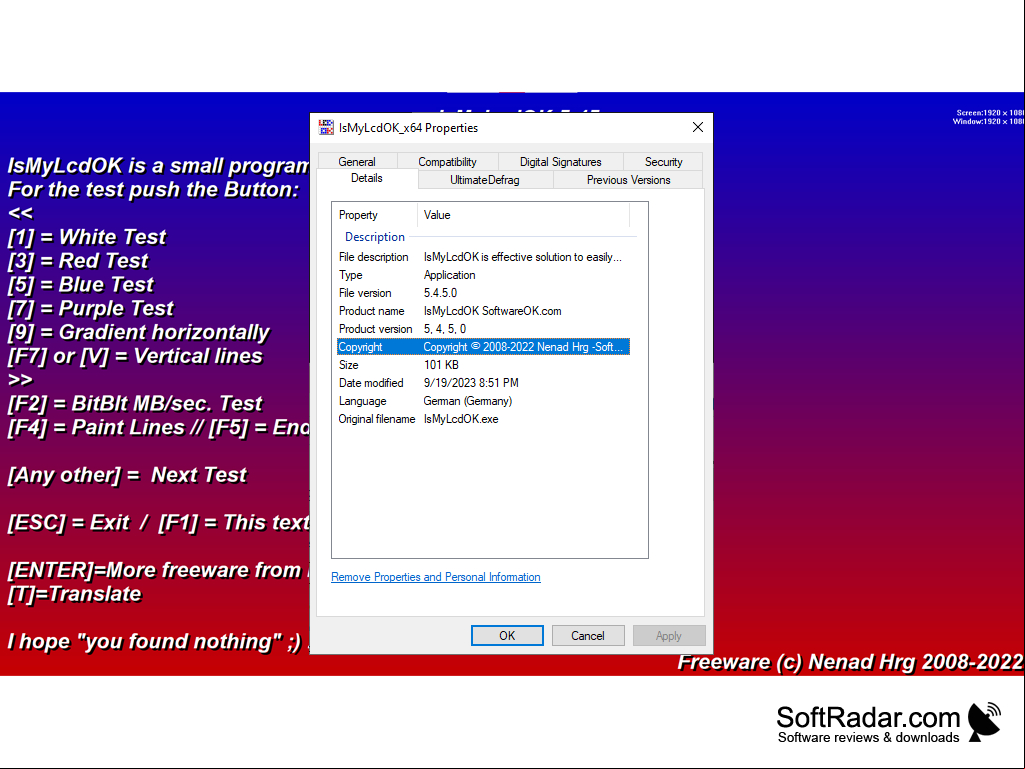Screen dimensions: 1025x769
Task: Click the Cancel button
Action: 588,636
